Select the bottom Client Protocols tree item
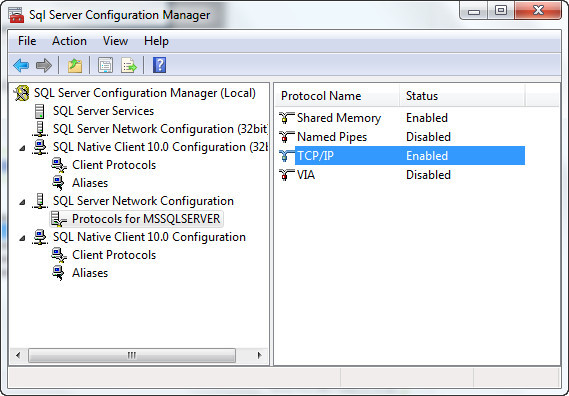Screen dimensions: 569x396 pyautogui.click(x=114, y=255)
